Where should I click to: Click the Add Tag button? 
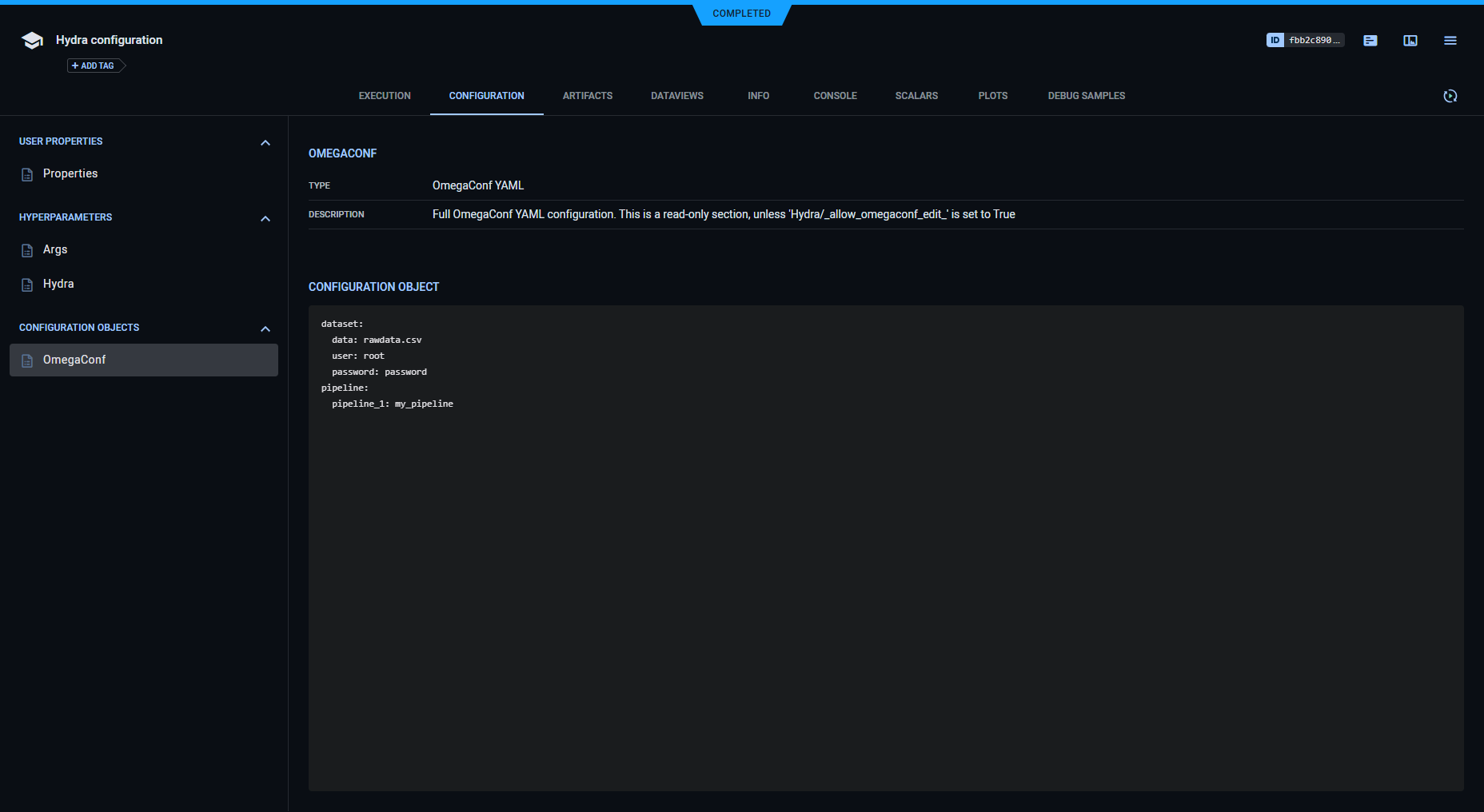94,66
